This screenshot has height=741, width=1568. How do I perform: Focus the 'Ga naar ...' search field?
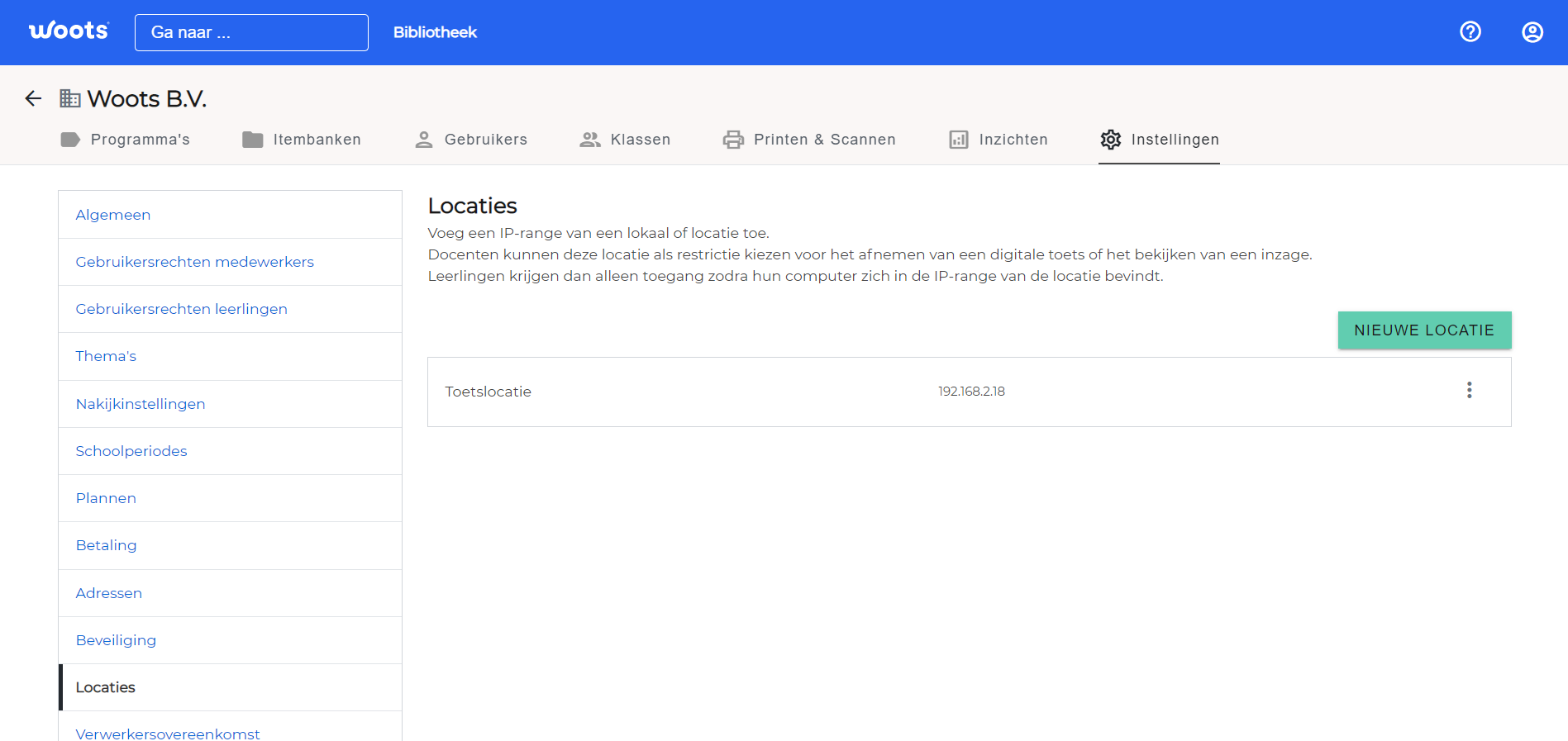[x=251, y=32]
